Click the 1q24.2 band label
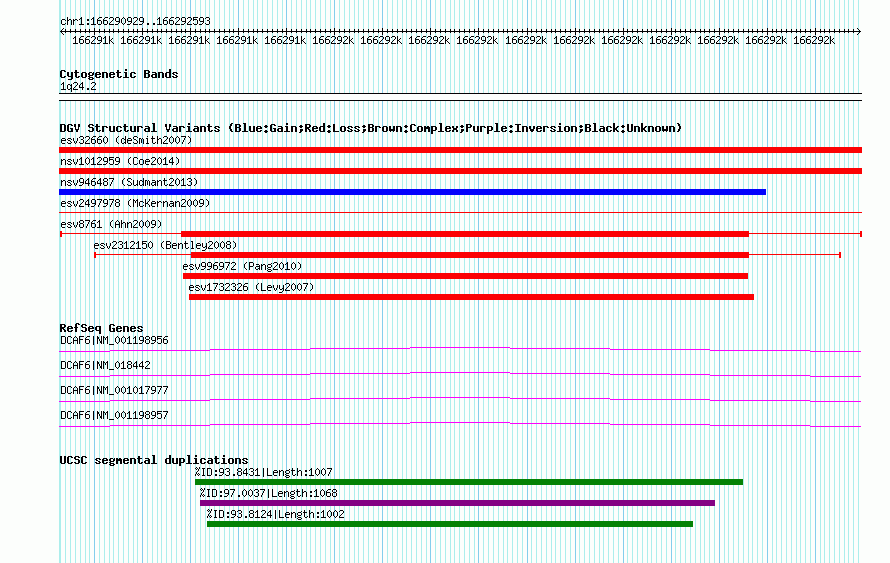The width and height of the screenshot is (890, 563). click(78, 86)
